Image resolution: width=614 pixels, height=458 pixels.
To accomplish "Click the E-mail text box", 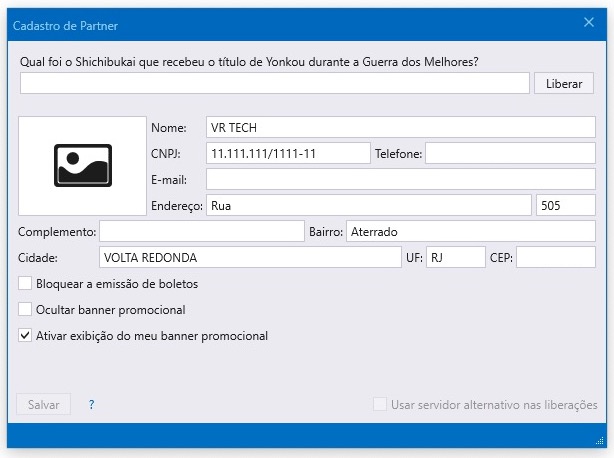I will tap(400, 180).
